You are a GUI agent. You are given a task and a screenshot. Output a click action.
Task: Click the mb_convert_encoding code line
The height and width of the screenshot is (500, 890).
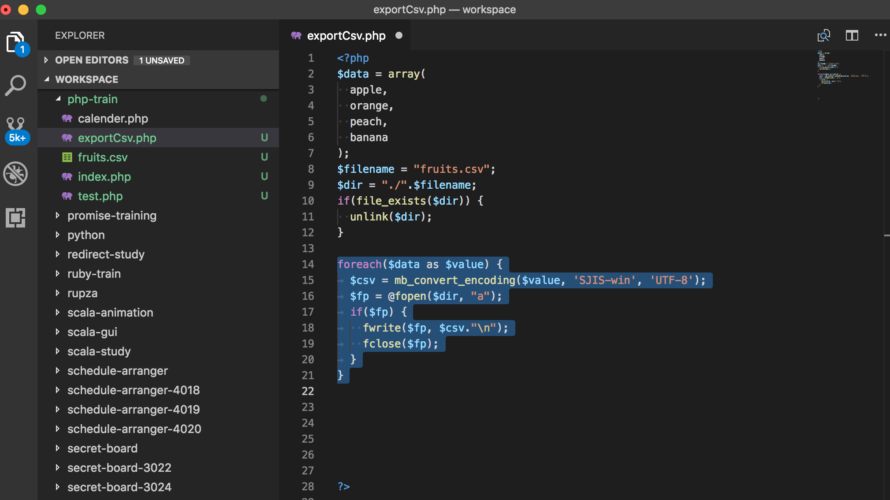tap(527, 280)
